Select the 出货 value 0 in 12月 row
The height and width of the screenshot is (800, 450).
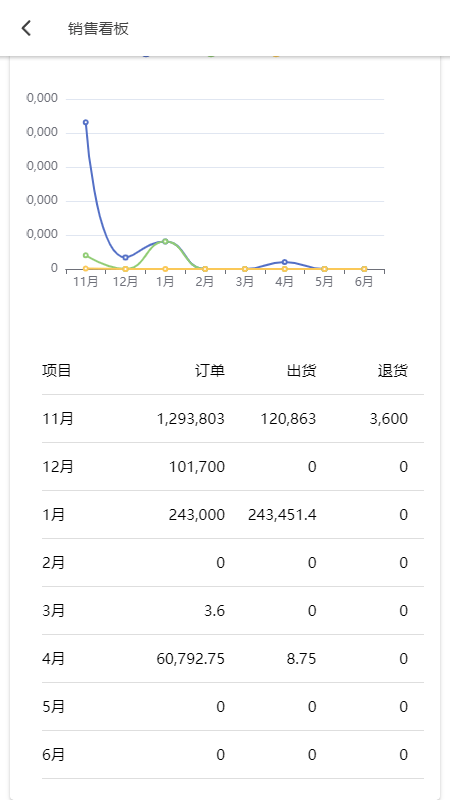(x=312, y=467)
